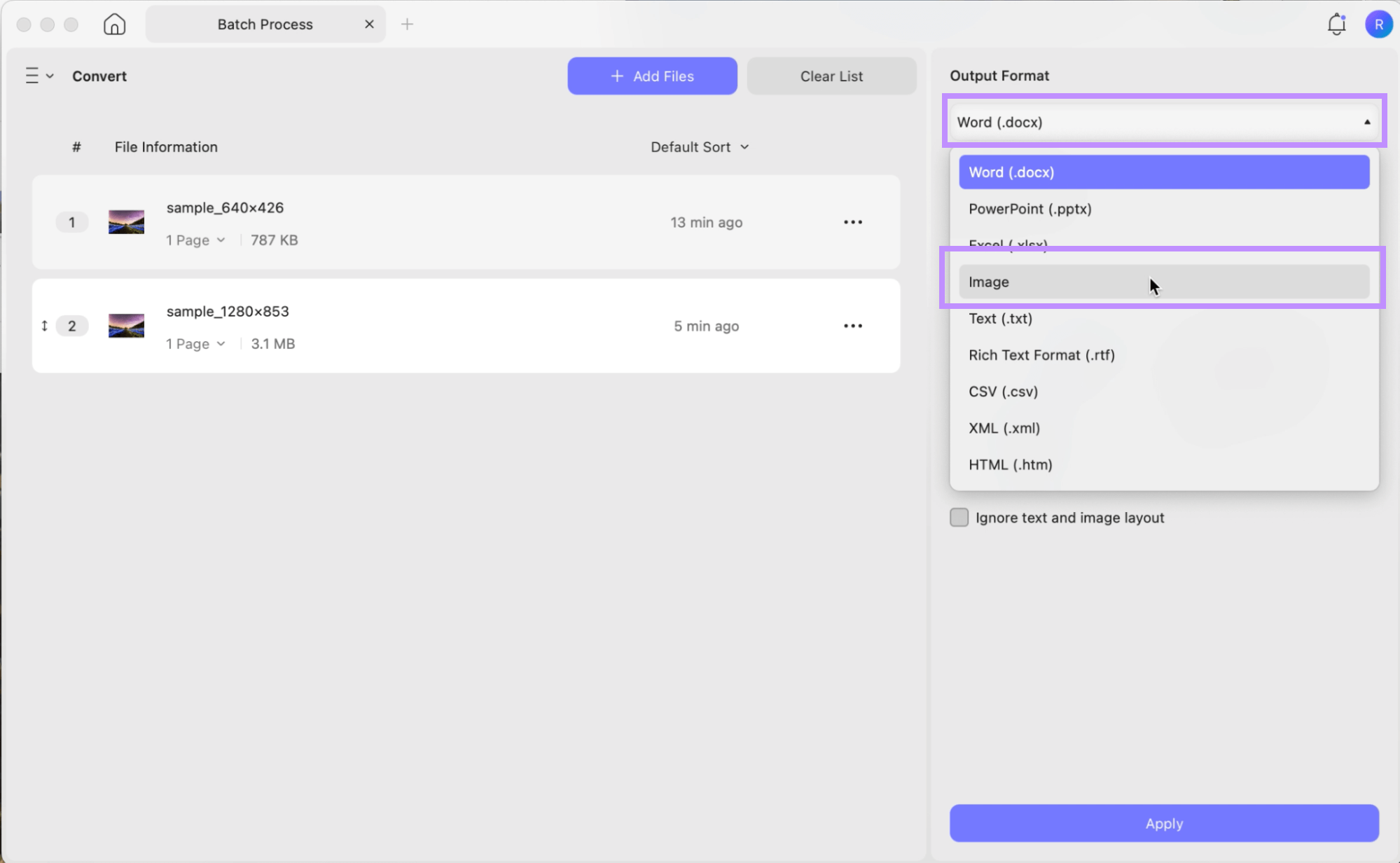The height and width of the screenshot is (863, 1400).
Task: Click the reorder handle on row 2
Action: (44, 326)
